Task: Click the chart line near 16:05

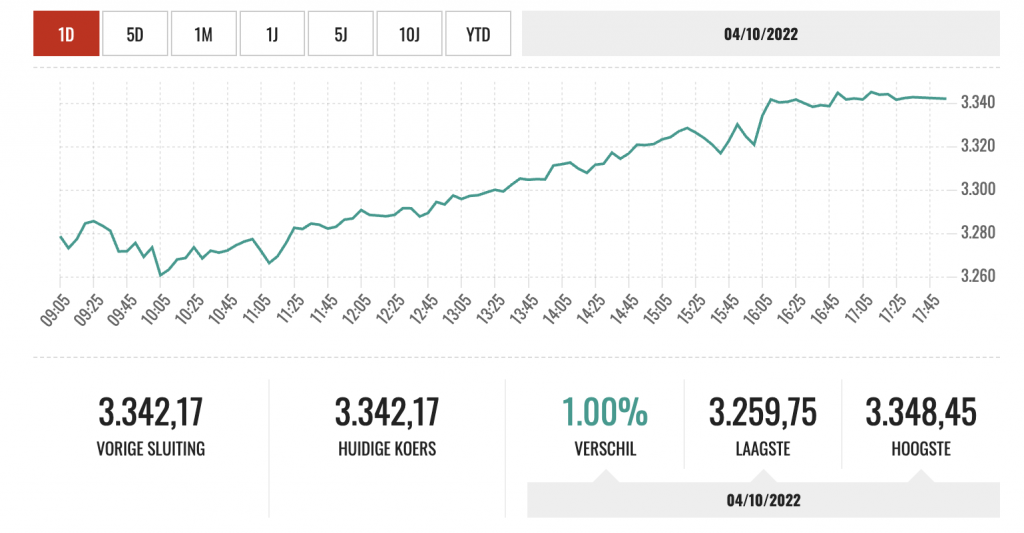Action: point(763,113)
